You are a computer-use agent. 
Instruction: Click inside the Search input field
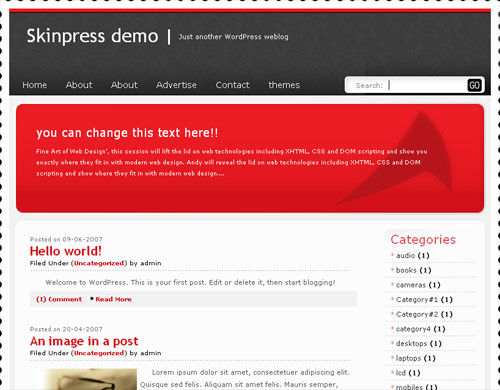pyautogui.click(x=426, y=85)
